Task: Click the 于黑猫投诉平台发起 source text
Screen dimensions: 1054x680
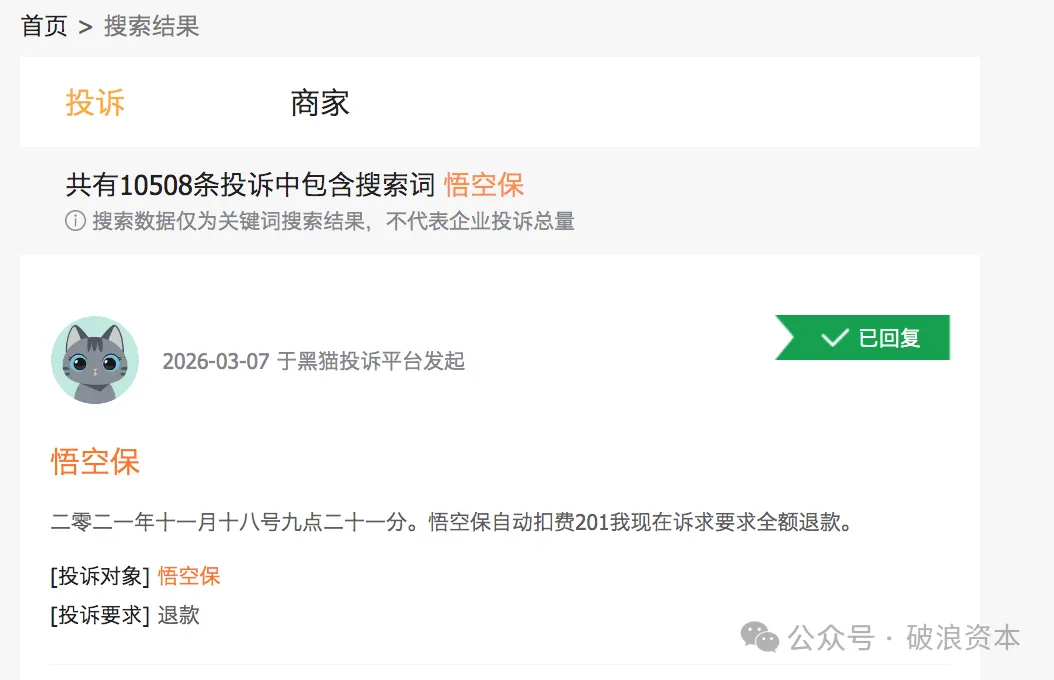Action: 371,361
